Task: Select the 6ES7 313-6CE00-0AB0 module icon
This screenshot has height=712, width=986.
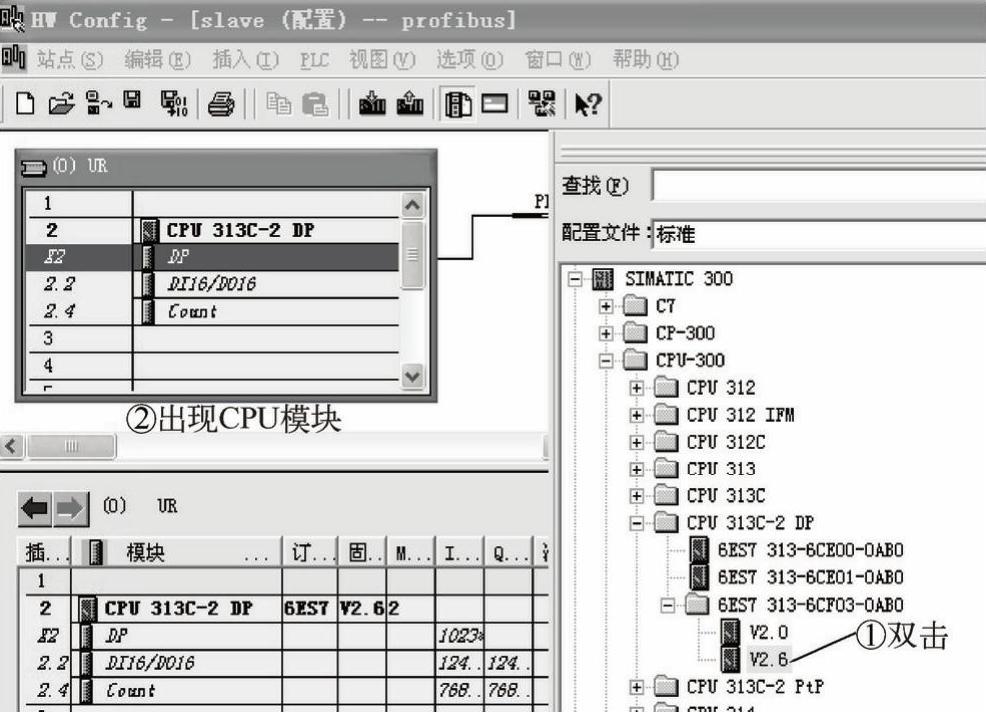Action: click(699, 550)
